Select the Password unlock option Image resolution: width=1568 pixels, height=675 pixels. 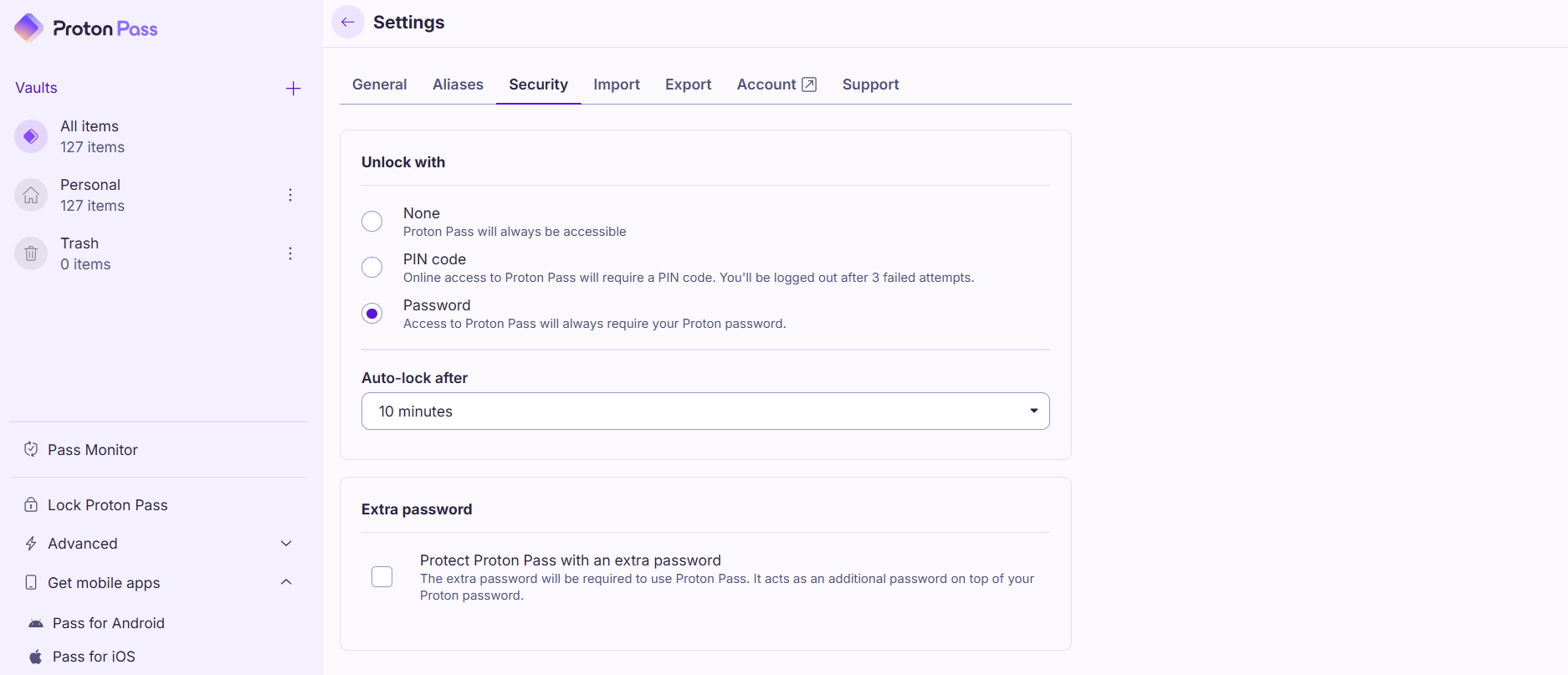pos(372,313)
